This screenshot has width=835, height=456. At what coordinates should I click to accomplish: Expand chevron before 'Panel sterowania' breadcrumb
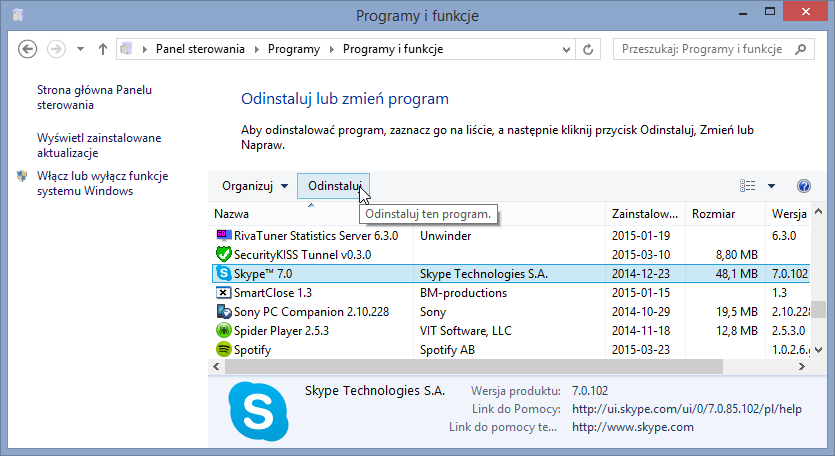(144, 49)
